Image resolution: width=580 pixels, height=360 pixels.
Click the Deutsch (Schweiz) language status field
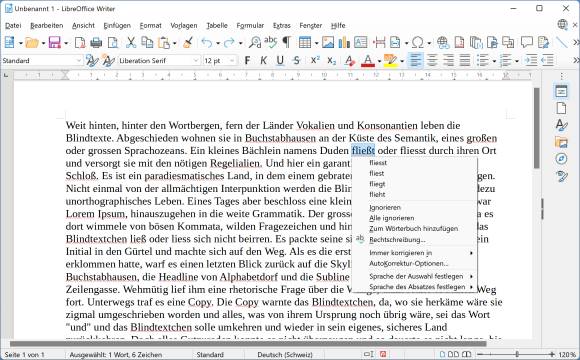pos(285,354)
